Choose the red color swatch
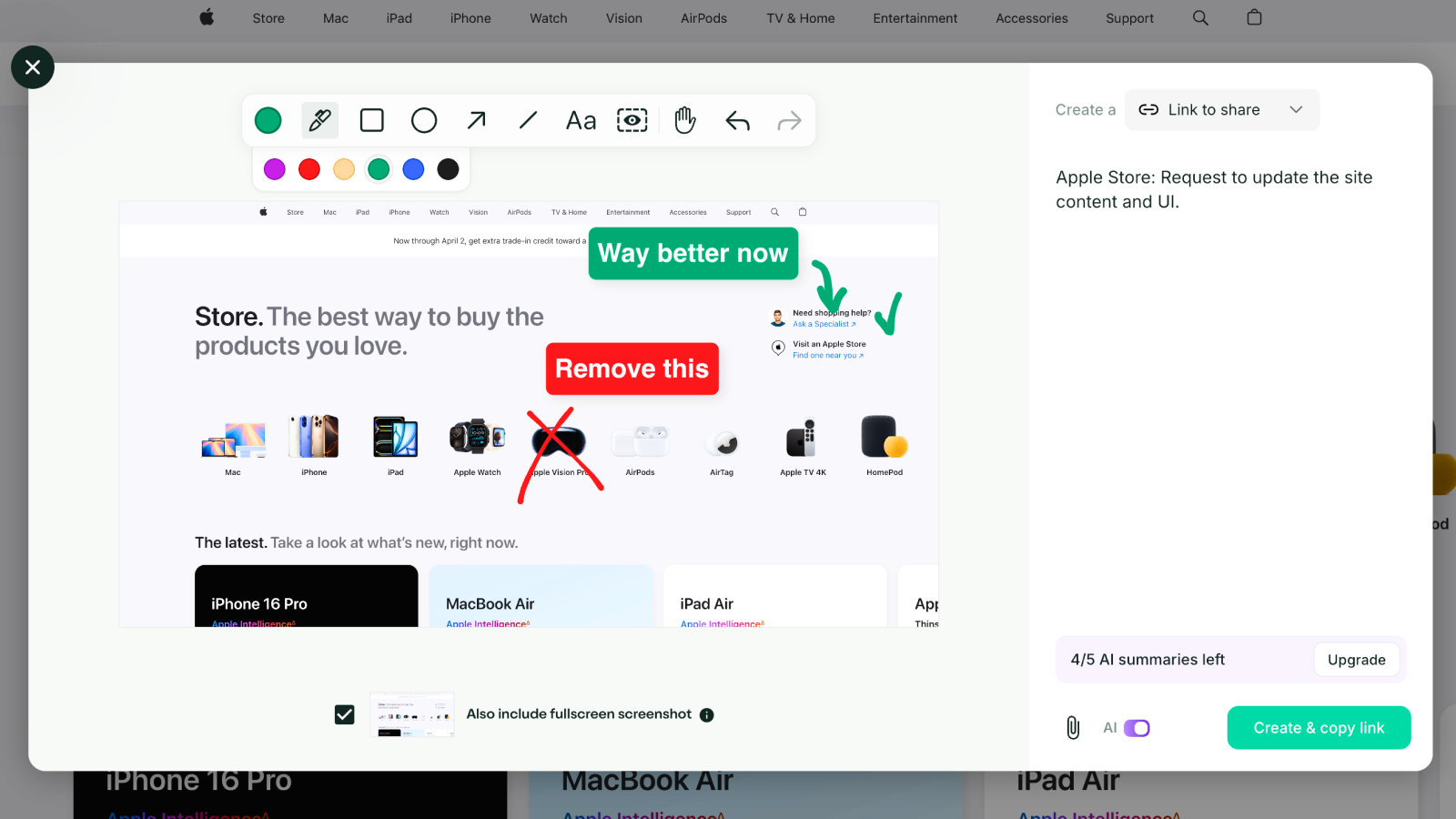 click(309, 169)
